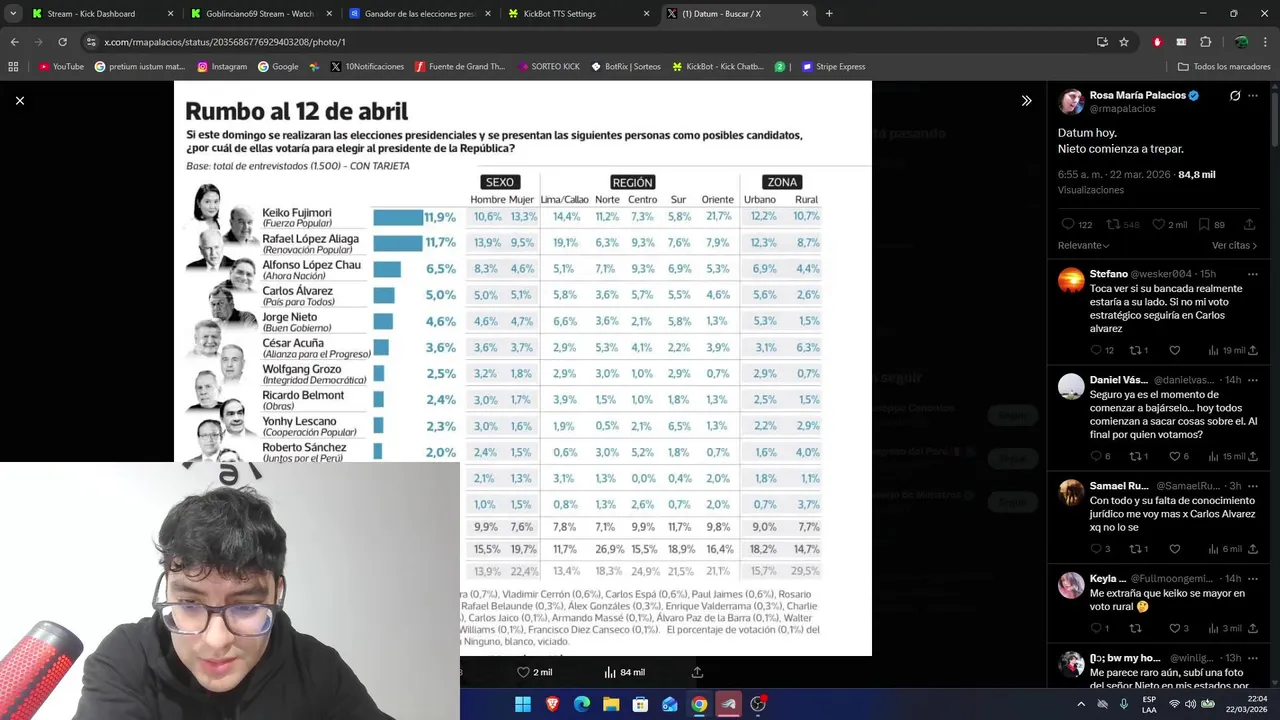1280x720 pixels.
Task: Go back in browser history
Action: 14,42
